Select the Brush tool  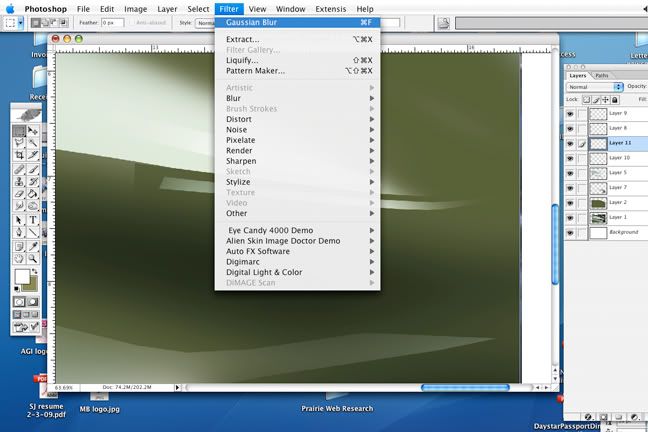[33, 169]
